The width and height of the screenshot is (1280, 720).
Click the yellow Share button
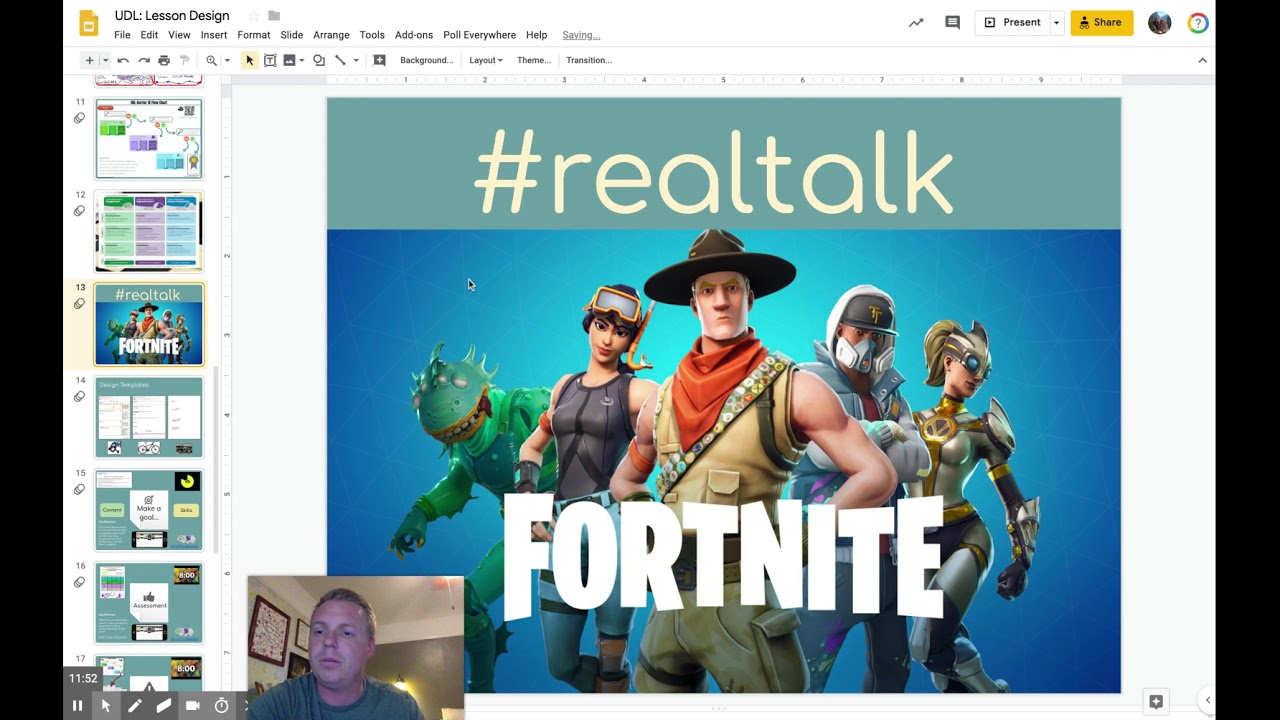[x=1102, y=22]
